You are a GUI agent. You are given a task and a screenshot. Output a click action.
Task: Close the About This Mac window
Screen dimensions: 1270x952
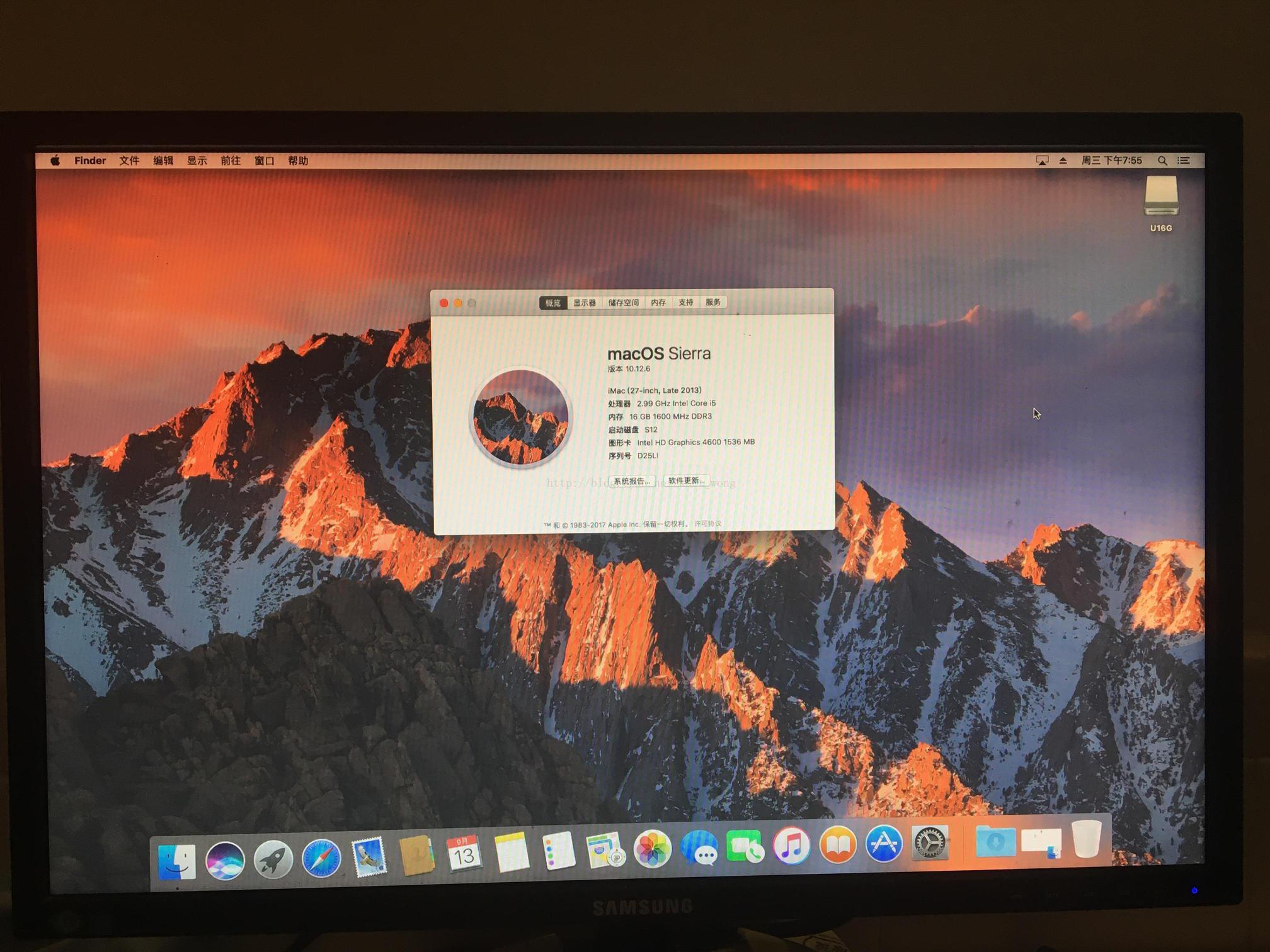pos(443,303)
